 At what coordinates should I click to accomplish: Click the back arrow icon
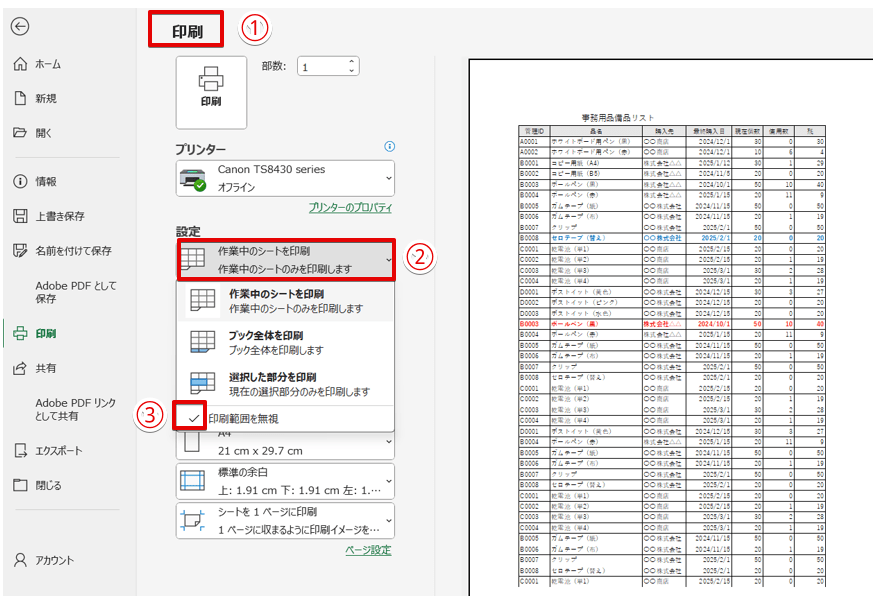(20, 27)
